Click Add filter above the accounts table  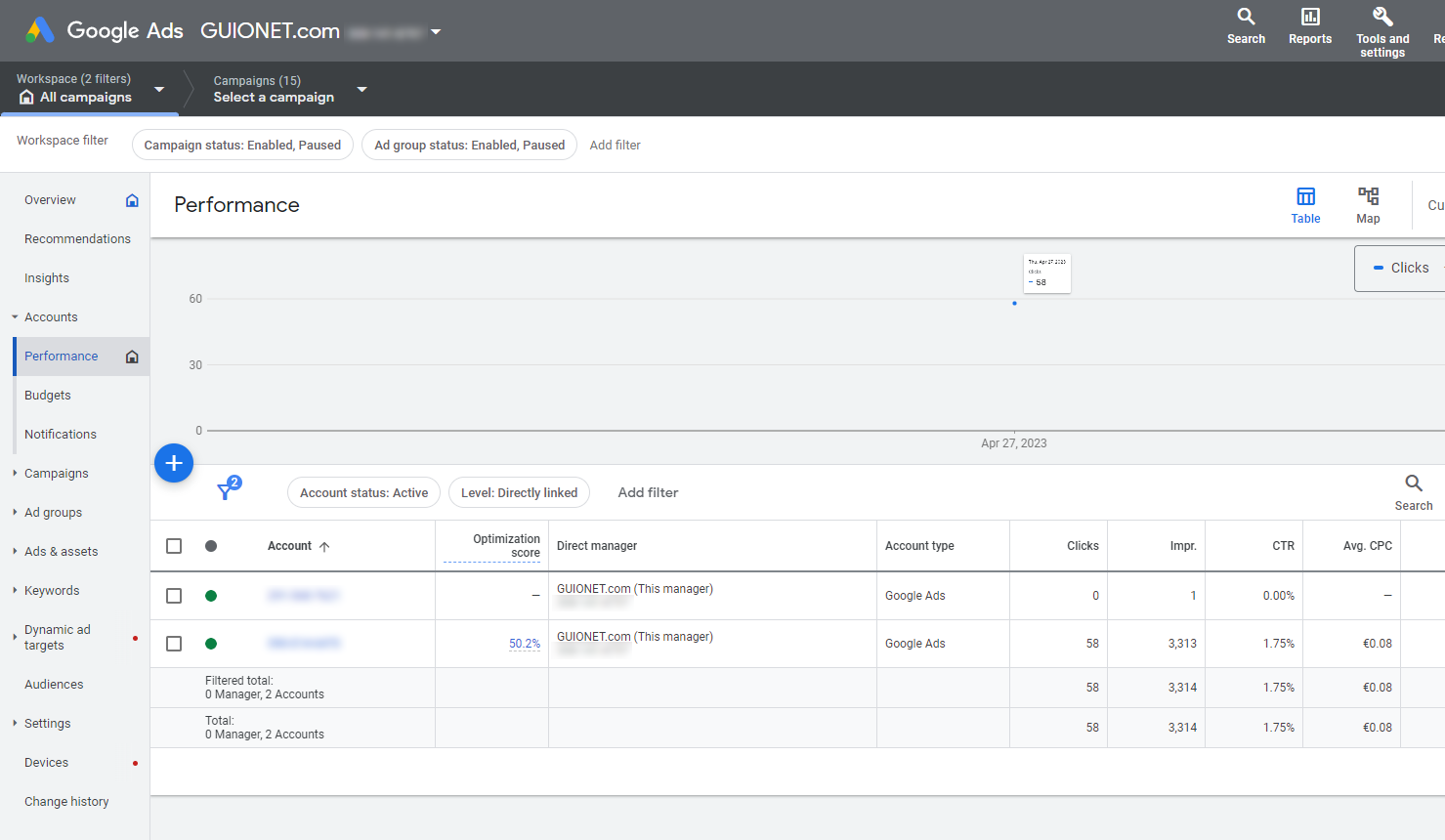(648, 492)
